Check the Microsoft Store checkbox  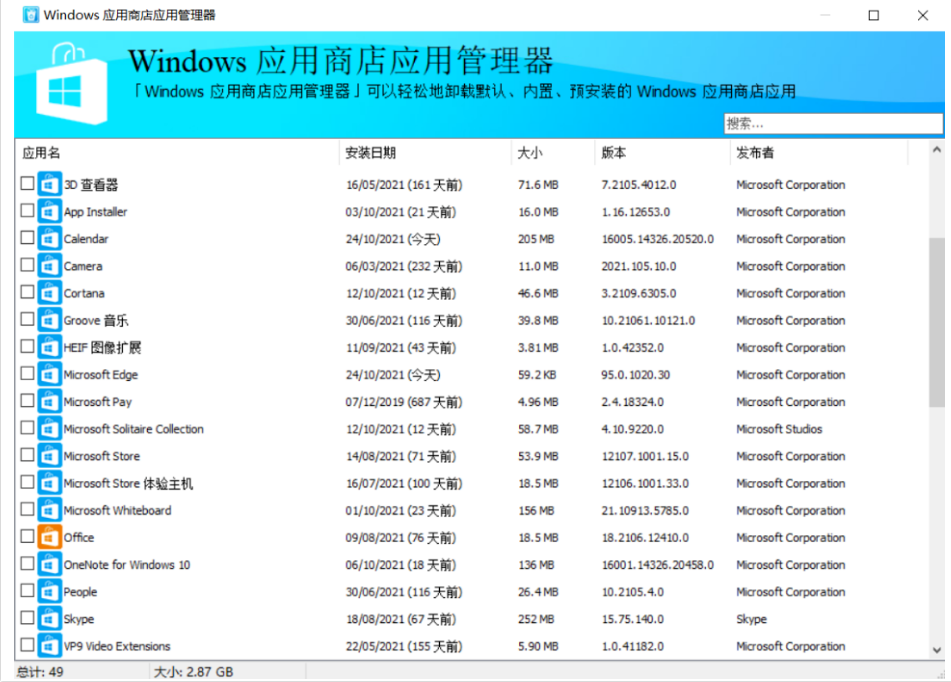point(27,455)
